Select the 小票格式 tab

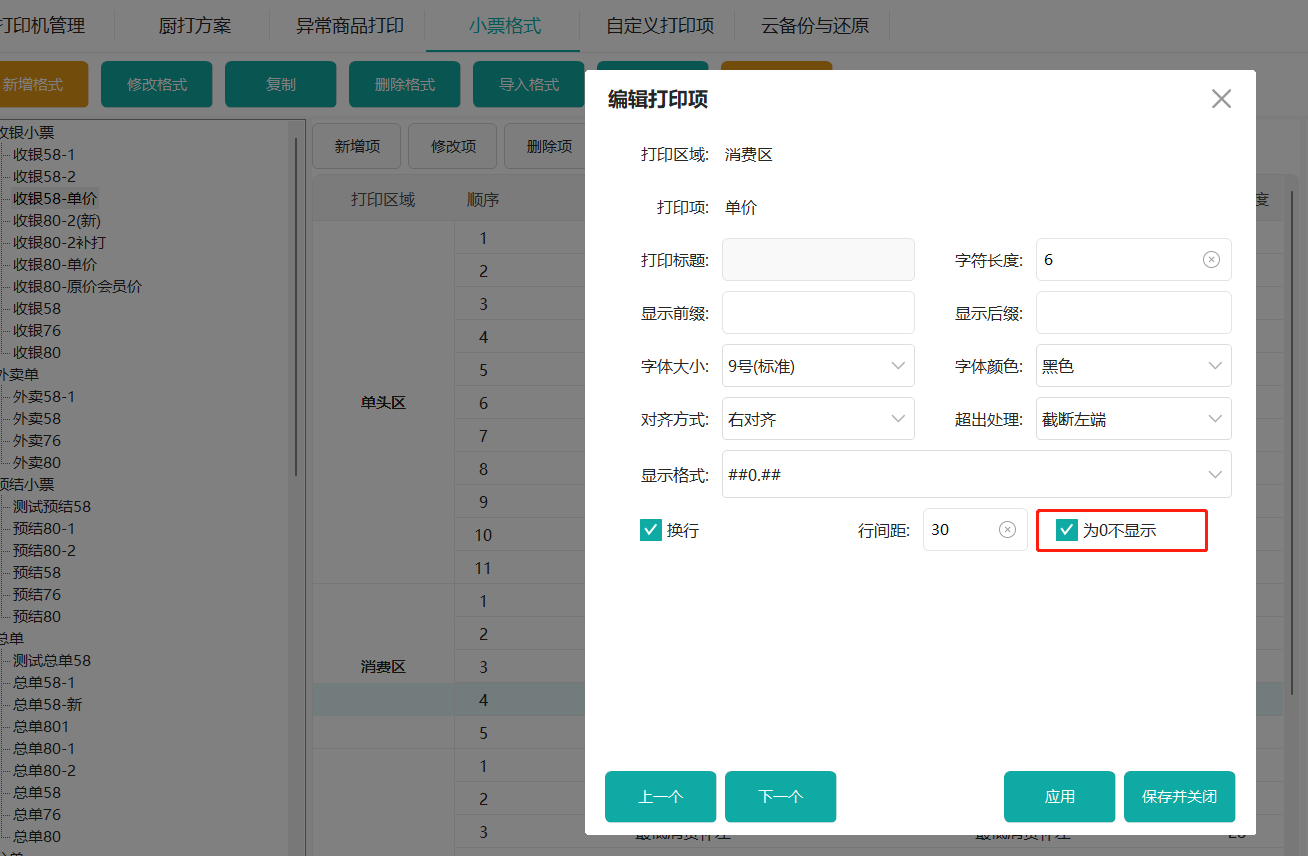coord(505,26)
